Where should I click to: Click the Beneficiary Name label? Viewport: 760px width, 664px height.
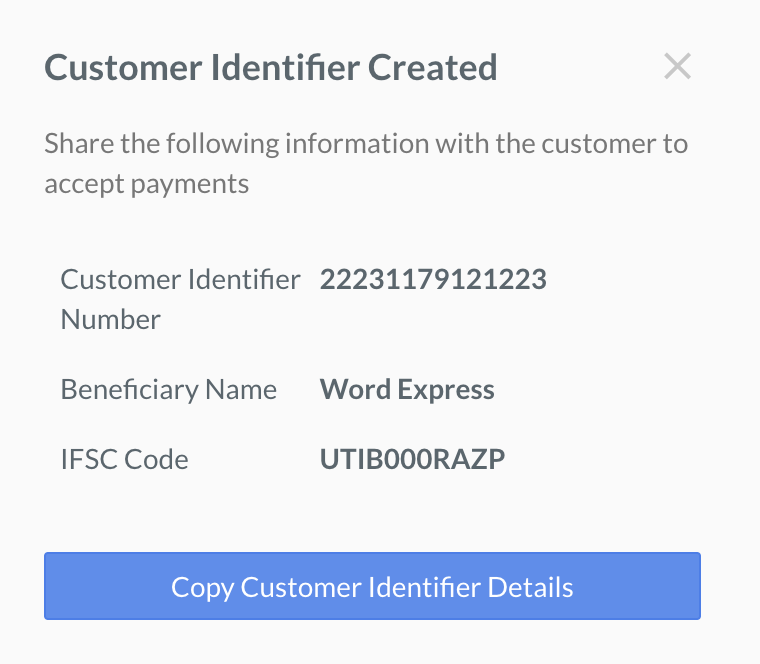pos(168,390)
